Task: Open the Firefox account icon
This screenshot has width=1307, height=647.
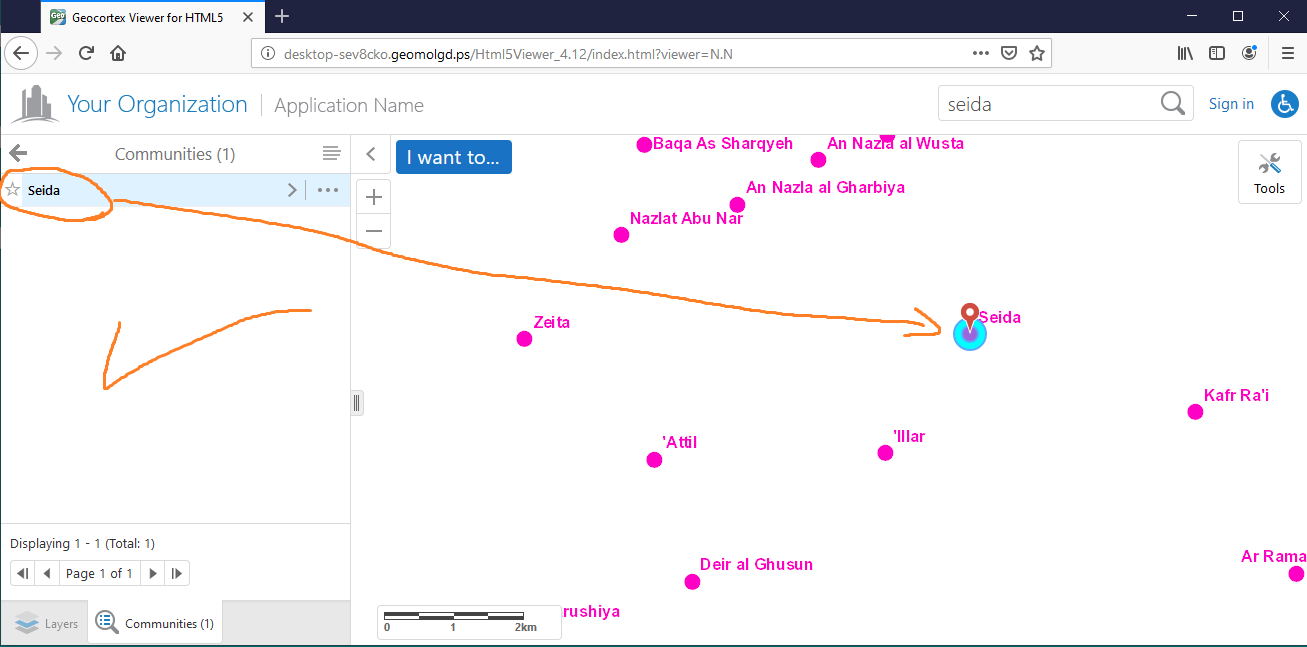Action: pos(1249,53)
